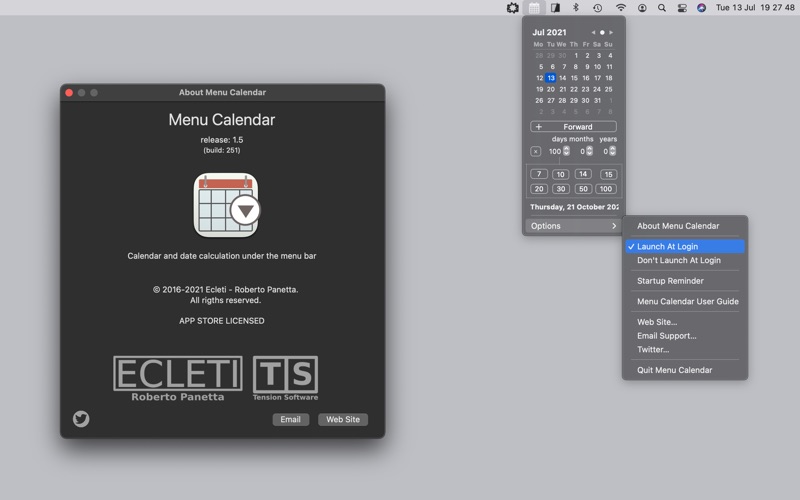
Task: Select highlighted day 13 in calendar
Action: point(551,78)
